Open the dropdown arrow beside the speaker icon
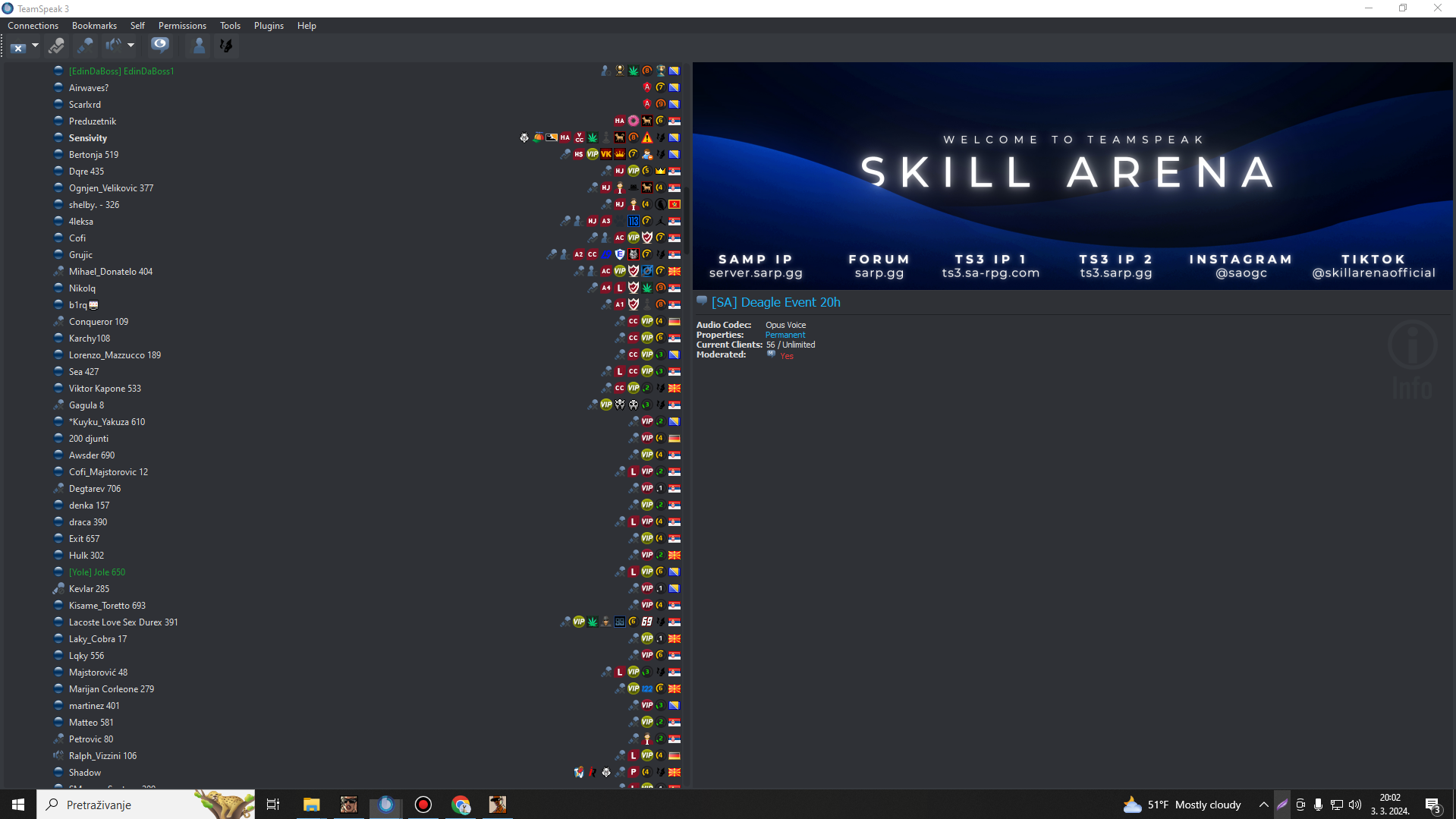 [131, 46]
